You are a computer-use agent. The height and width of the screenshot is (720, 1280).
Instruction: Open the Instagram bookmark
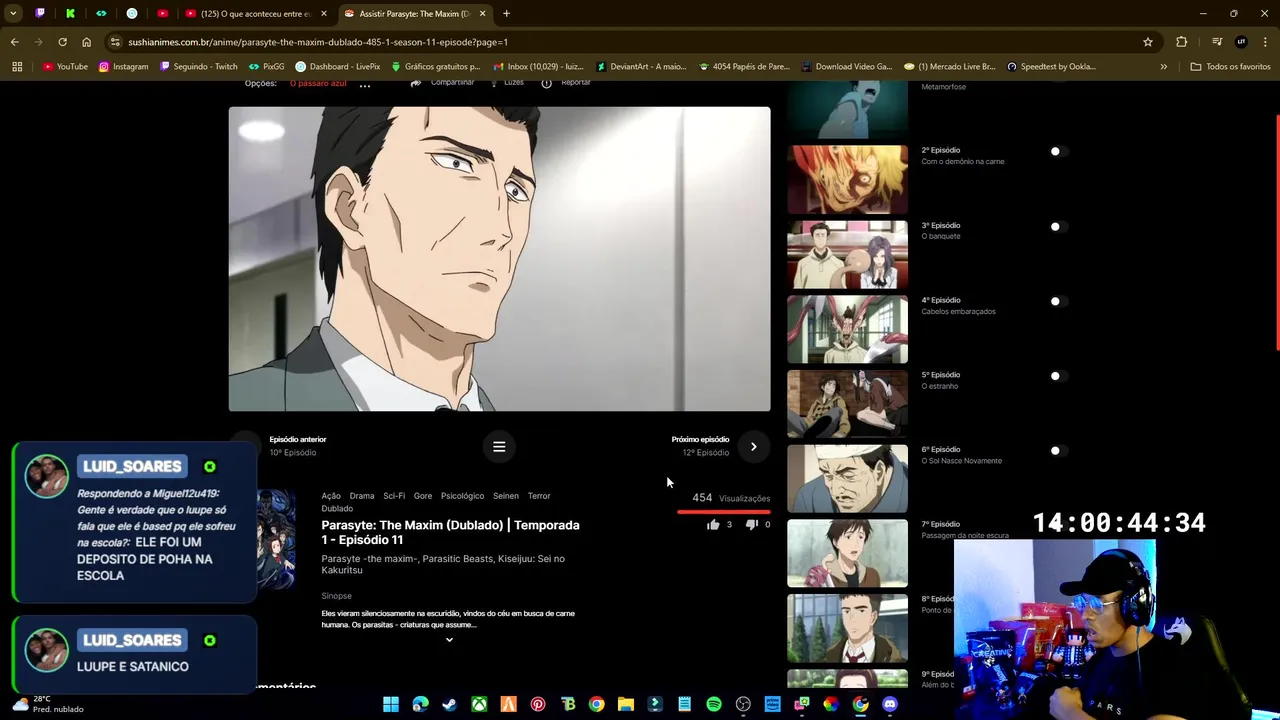(123, 67)
